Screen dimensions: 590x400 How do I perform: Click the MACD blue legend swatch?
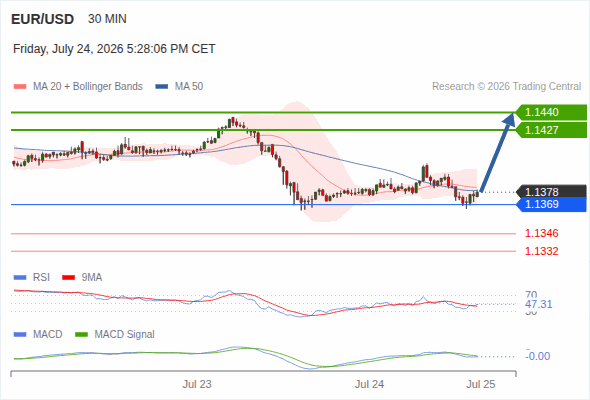click(x=20, y=335)
